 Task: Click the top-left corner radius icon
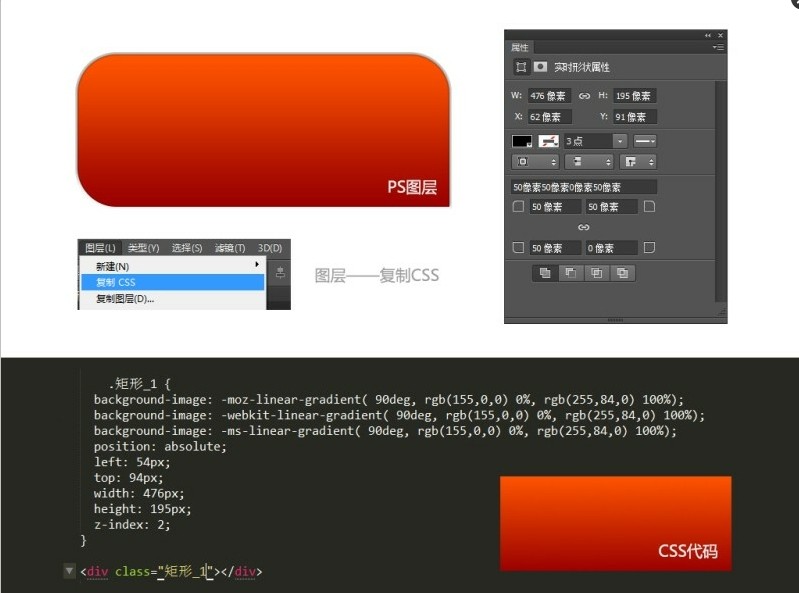click(518, 206)
